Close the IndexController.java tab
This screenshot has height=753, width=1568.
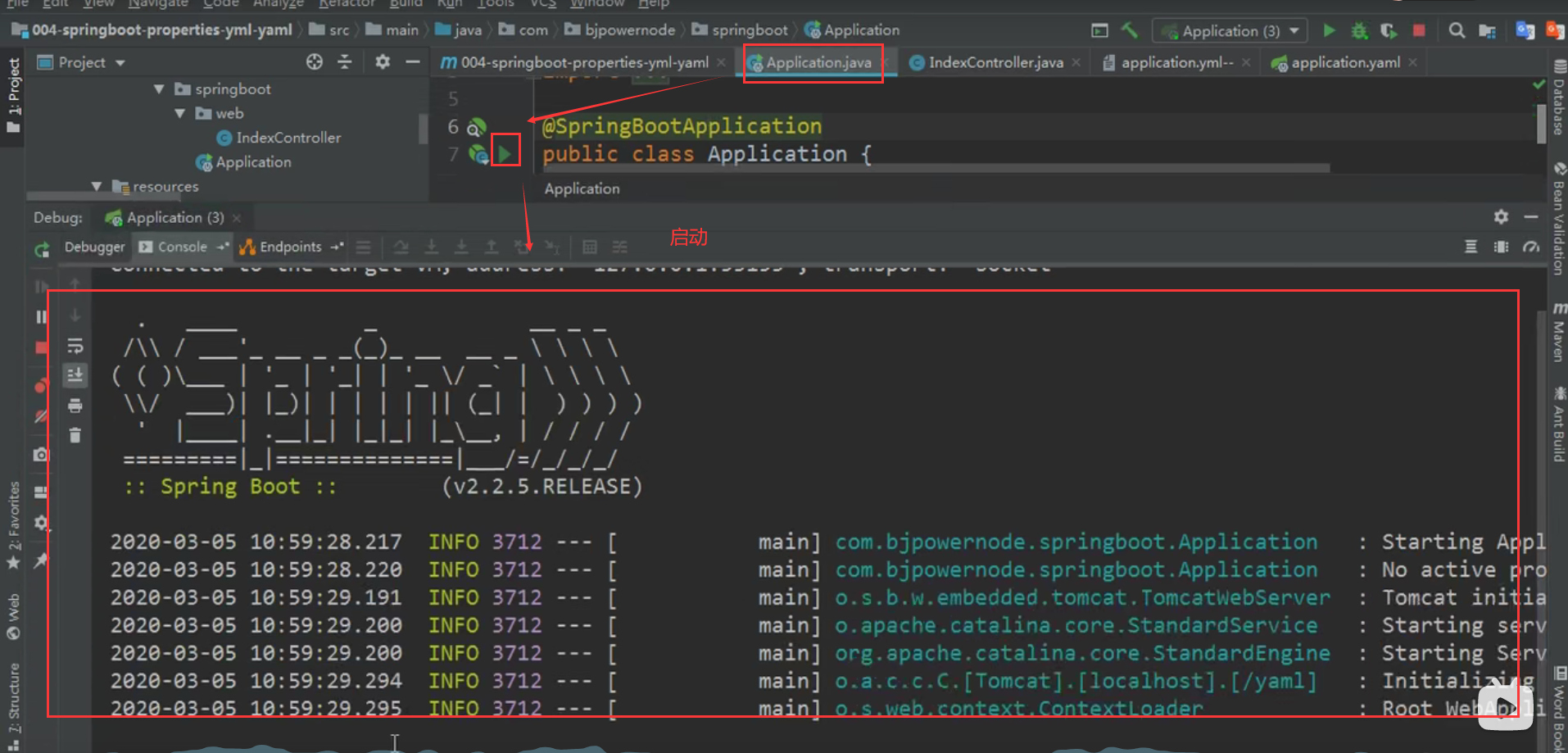1076,62
